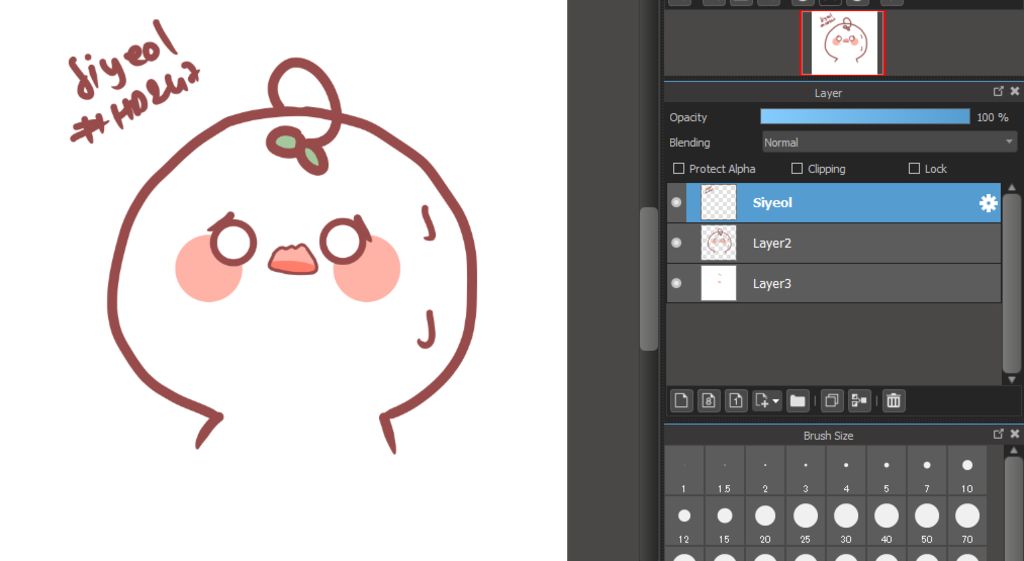Select the Layer3 name
Screen dimensions: 1024x561
point(772,283)
